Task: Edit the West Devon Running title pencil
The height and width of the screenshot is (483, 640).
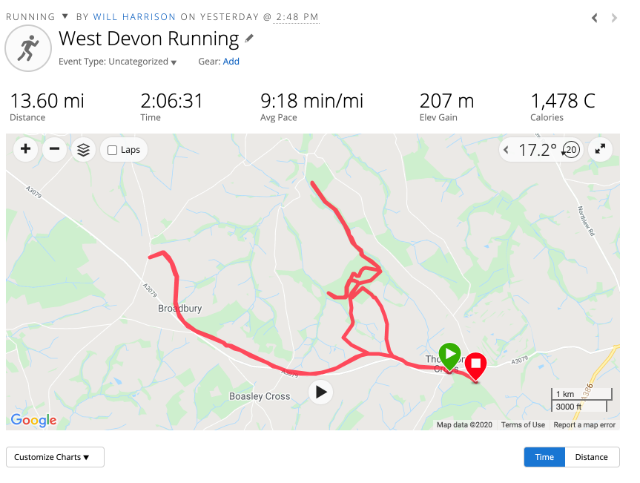Action: [249, 39]
